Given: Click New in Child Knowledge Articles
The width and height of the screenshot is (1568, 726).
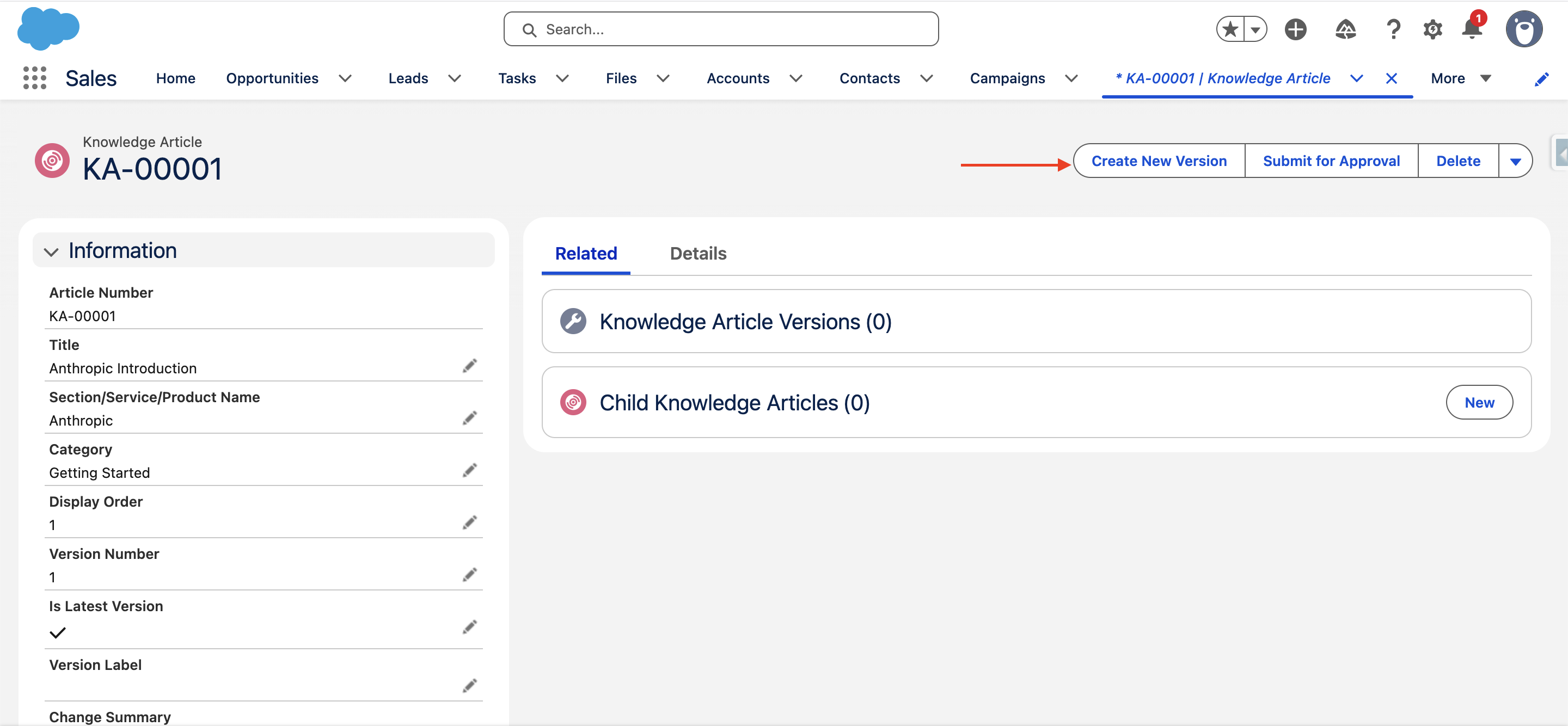Looking at the screenshot, I should [x=1479, y=402].
